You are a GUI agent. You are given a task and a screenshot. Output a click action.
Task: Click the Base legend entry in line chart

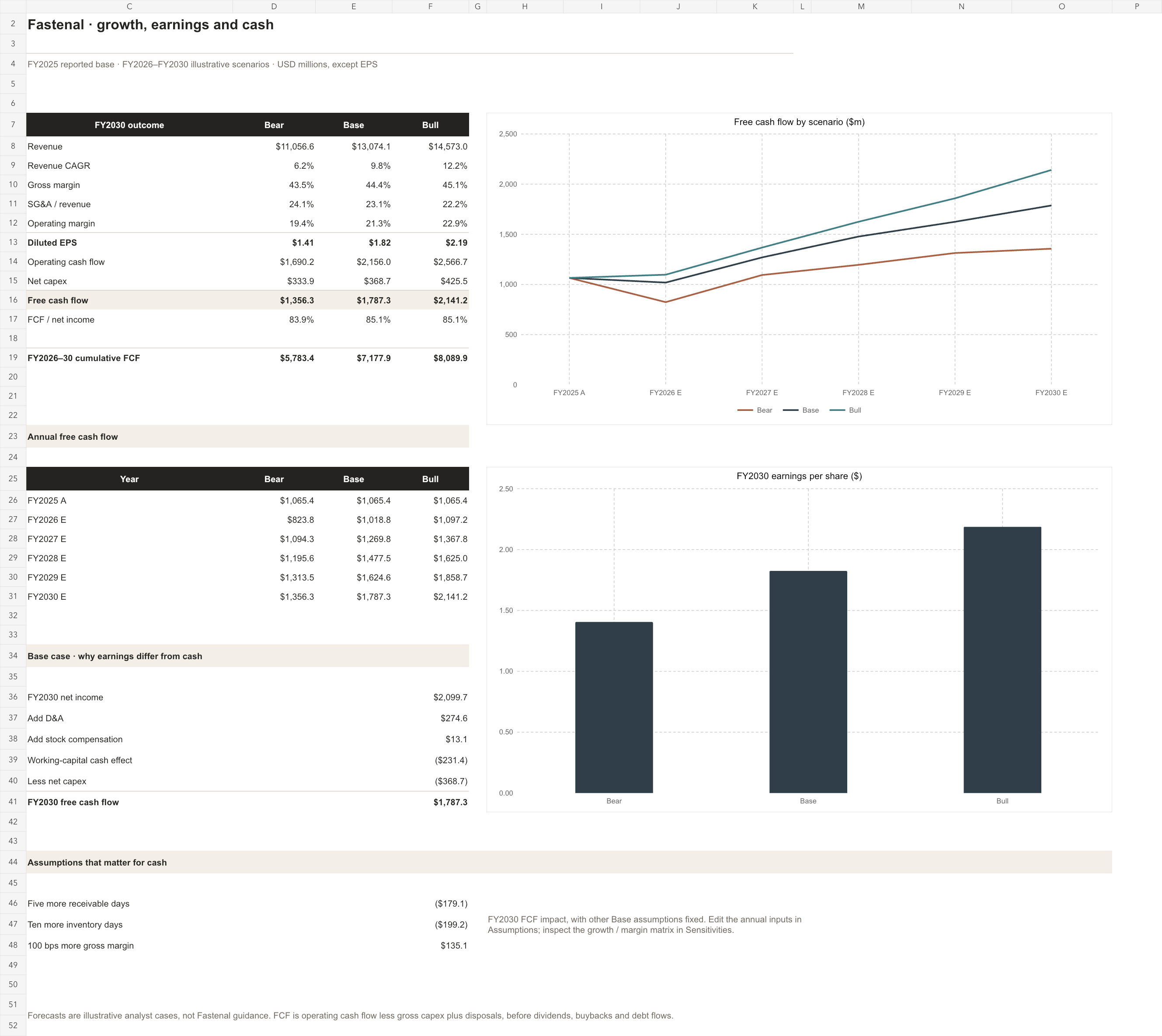pyautogui.click(x=800, y=410)
